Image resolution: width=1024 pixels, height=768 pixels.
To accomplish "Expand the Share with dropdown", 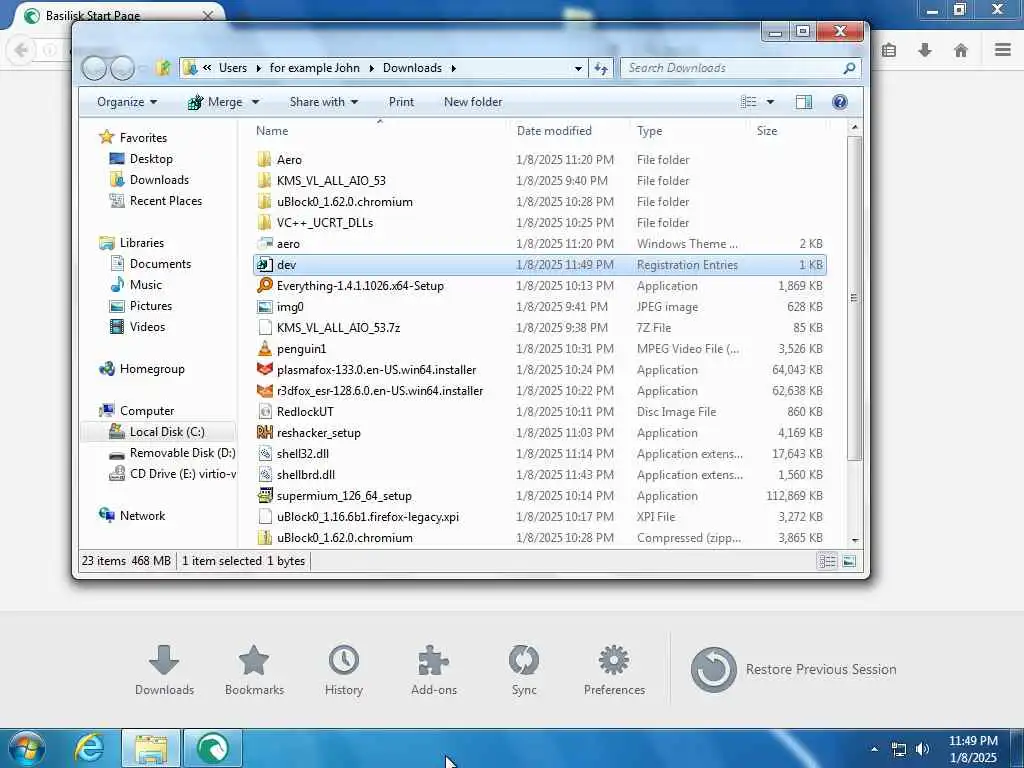I will tap(324, 102).
